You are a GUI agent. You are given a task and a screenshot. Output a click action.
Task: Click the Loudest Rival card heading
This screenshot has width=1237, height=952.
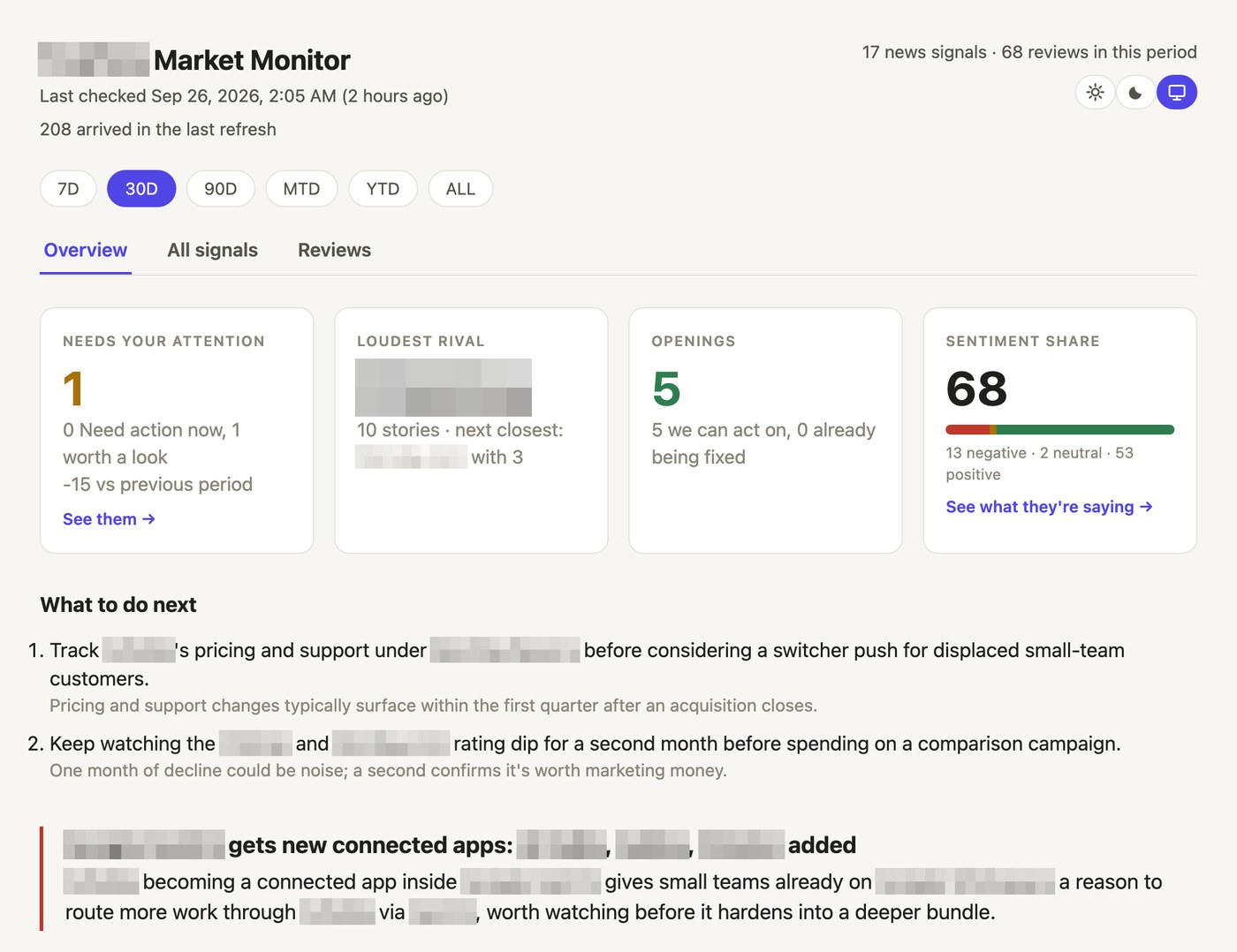click(x=421, y=342)
